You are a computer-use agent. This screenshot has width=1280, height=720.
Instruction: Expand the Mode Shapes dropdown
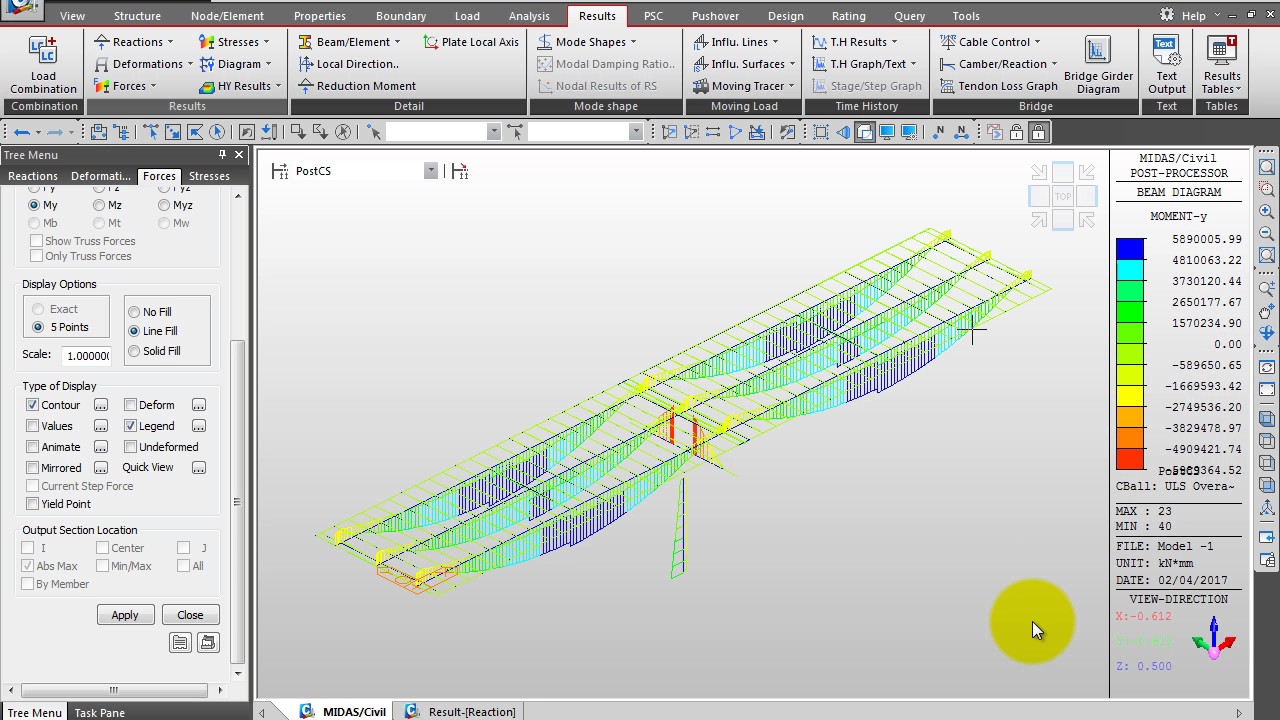pyautogui.click(x=633, y=42)
